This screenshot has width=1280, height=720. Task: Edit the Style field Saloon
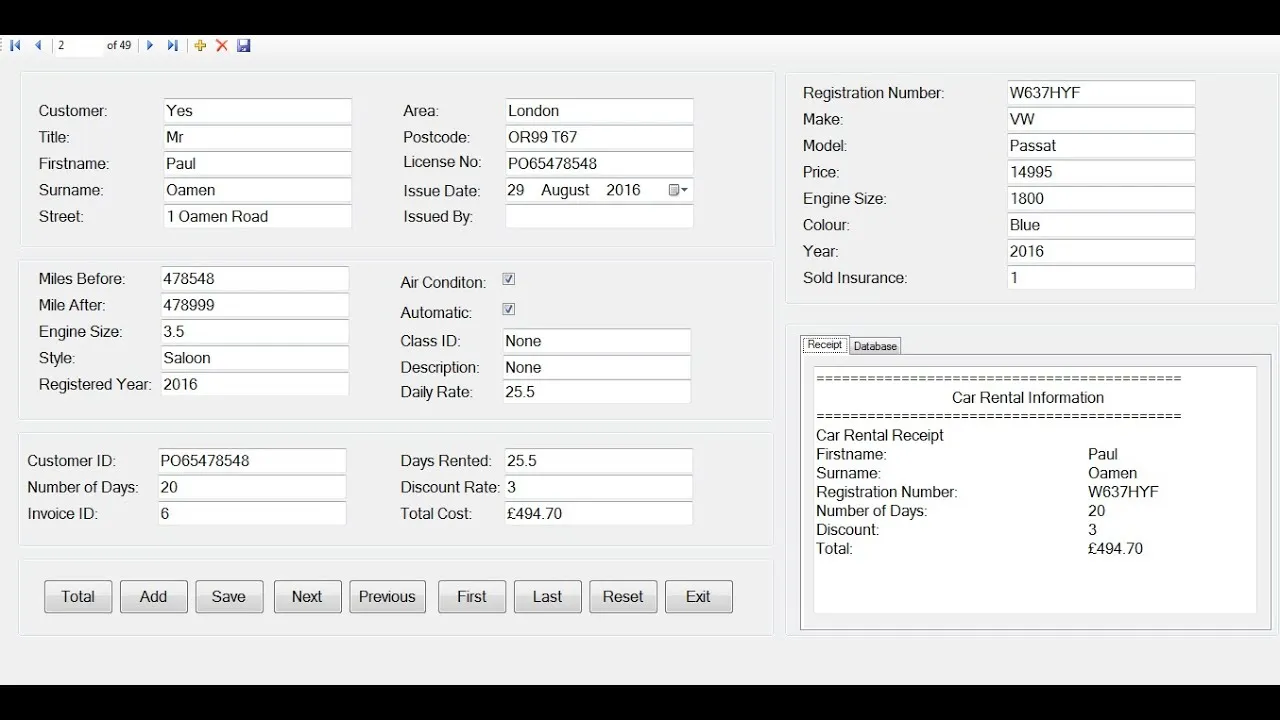tap(255, 358)
